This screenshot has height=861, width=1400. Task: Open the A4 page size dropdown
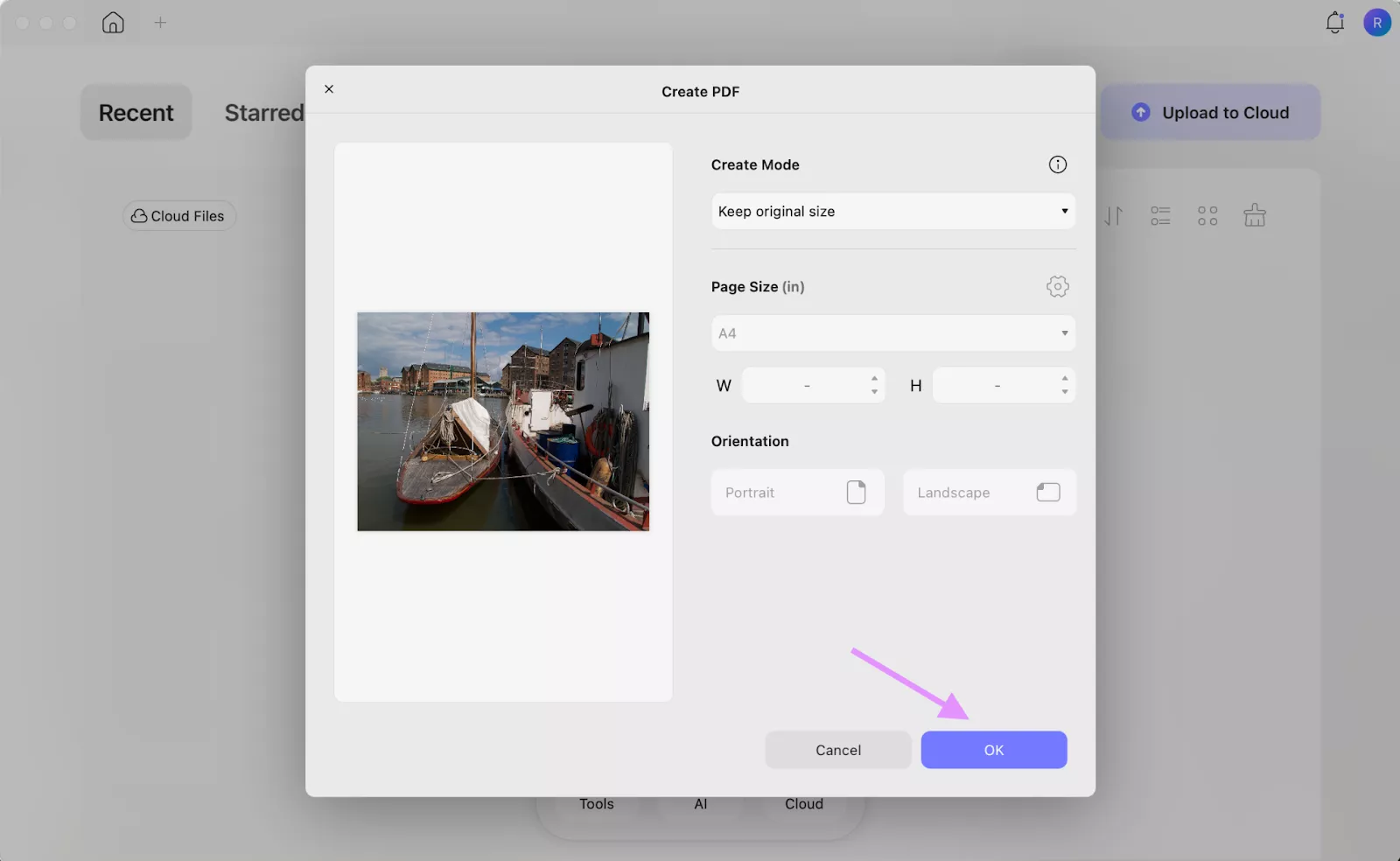(x=892, y=332)
